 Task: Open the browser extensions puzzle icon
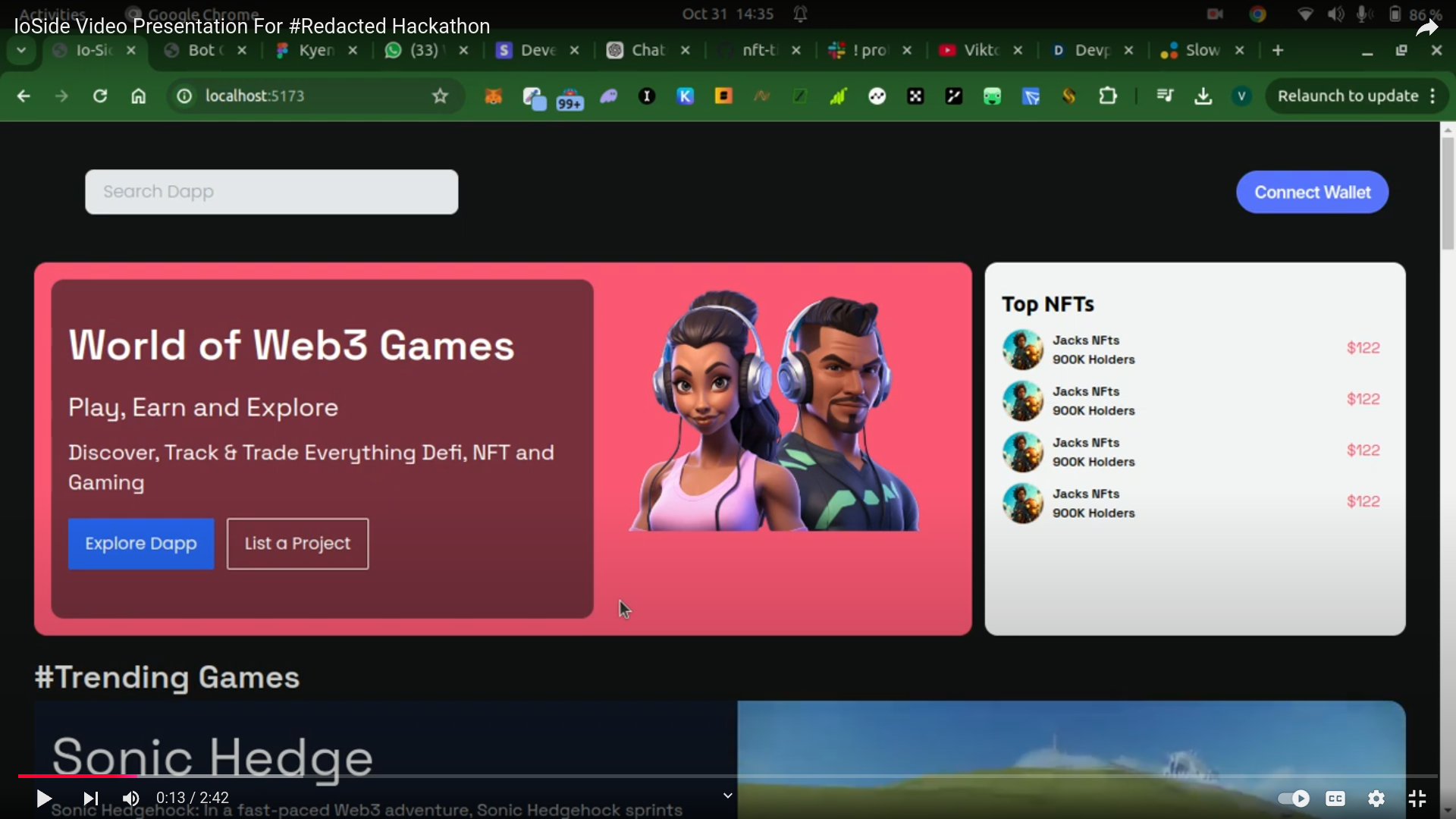[x=1108, y=96]
